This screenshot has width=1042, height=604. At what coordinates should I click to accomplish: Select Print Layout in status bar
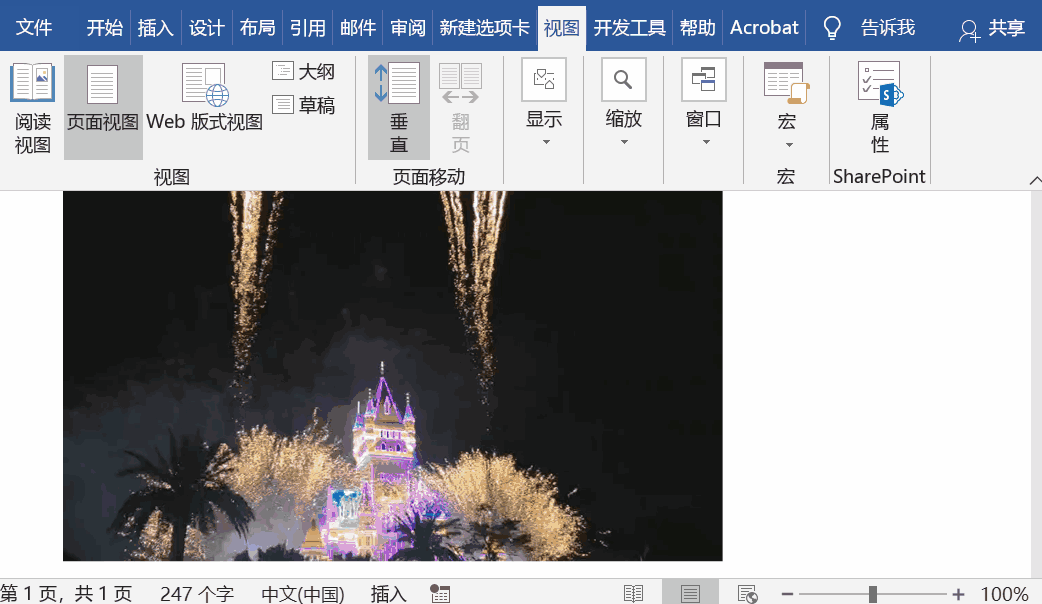pos(690,593)
